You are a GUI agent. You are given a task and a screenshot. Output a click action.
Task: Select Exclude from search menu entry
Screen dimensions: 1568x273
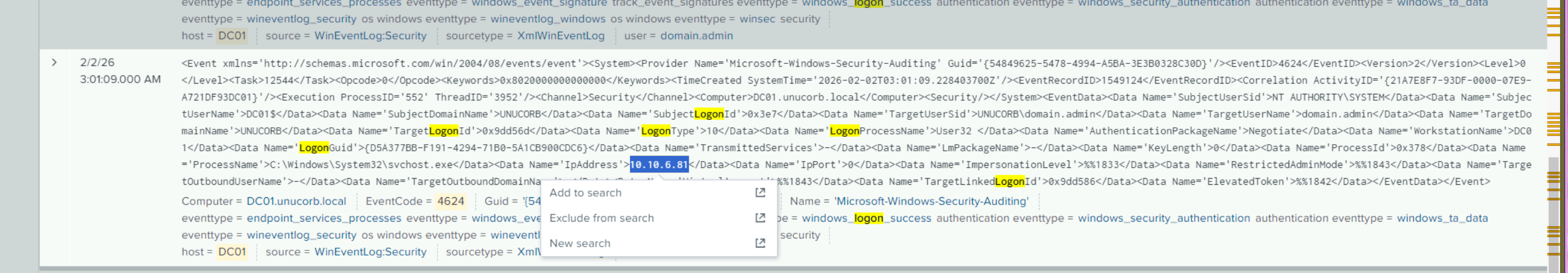(x=601, y=218)
